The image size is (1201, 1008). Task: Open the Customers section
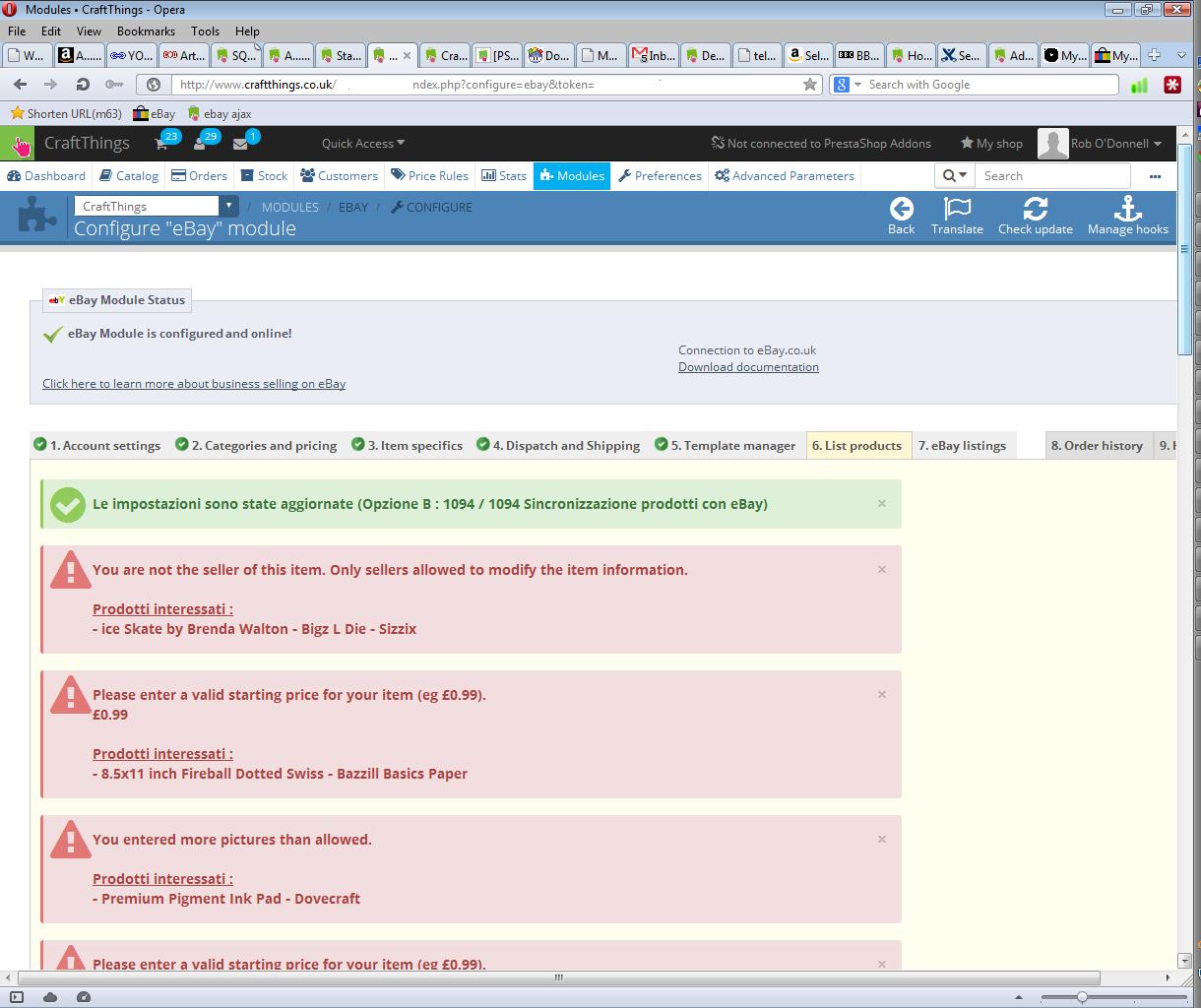click(x=340, y=176)
